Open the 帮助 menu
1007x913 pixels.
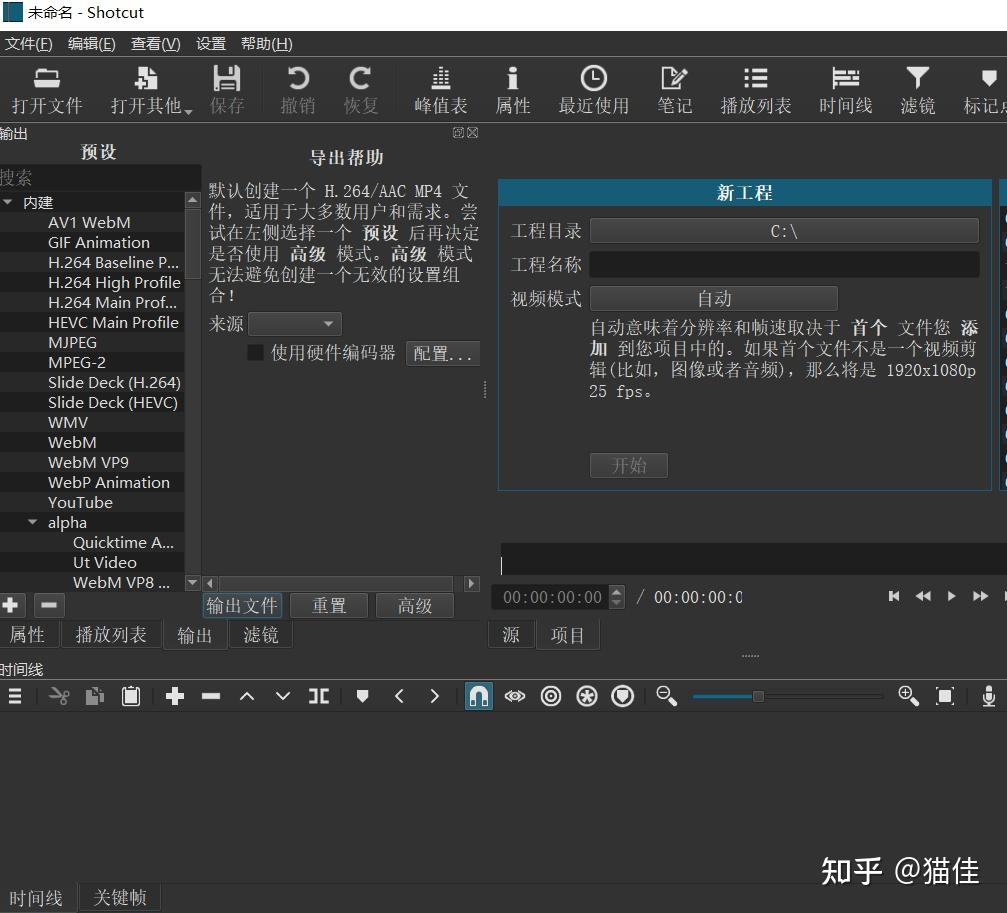click(x=264, y=43)
